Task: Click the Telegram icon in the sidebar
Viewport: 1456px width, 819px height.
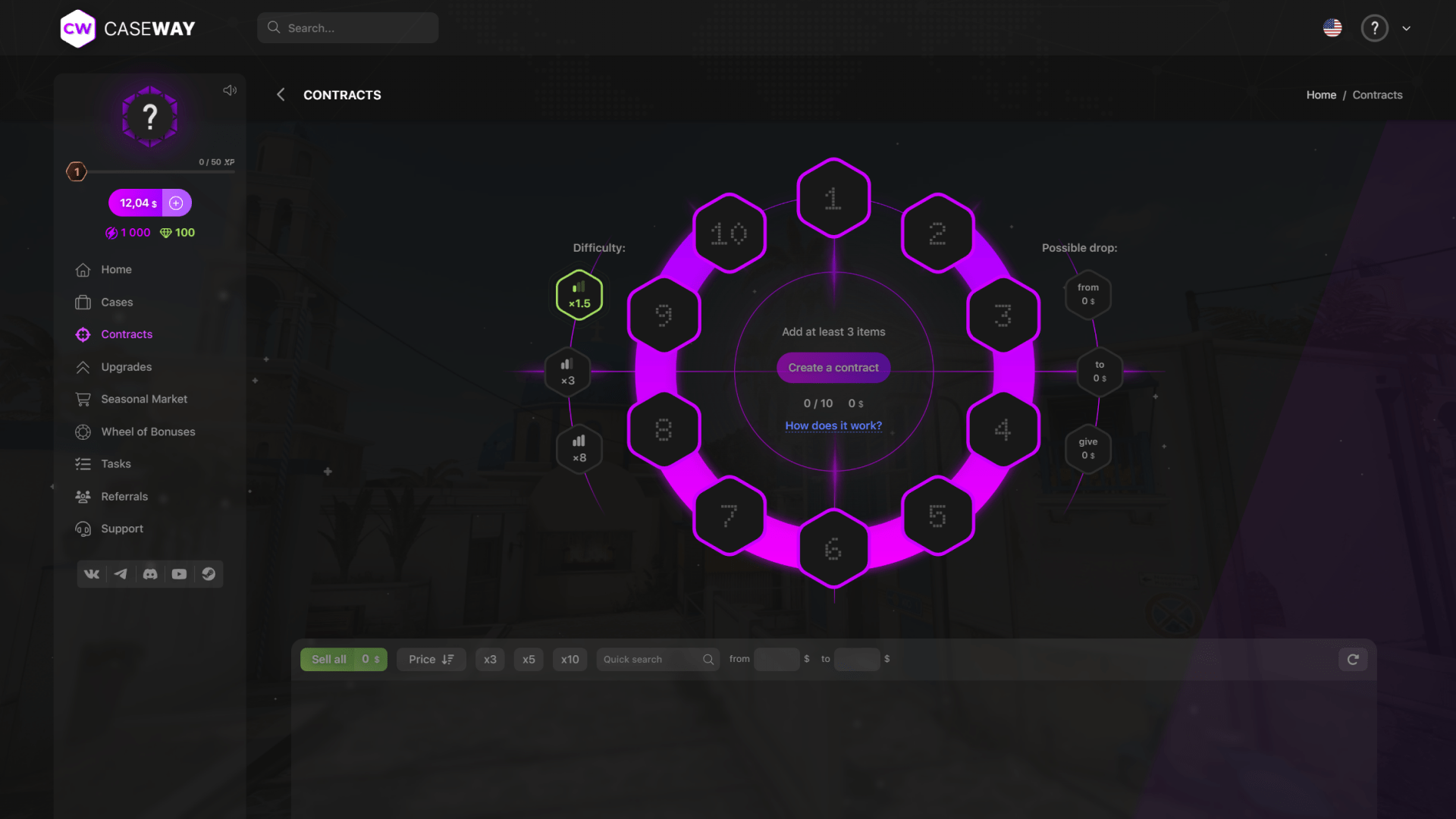Action: pos(121,574)
